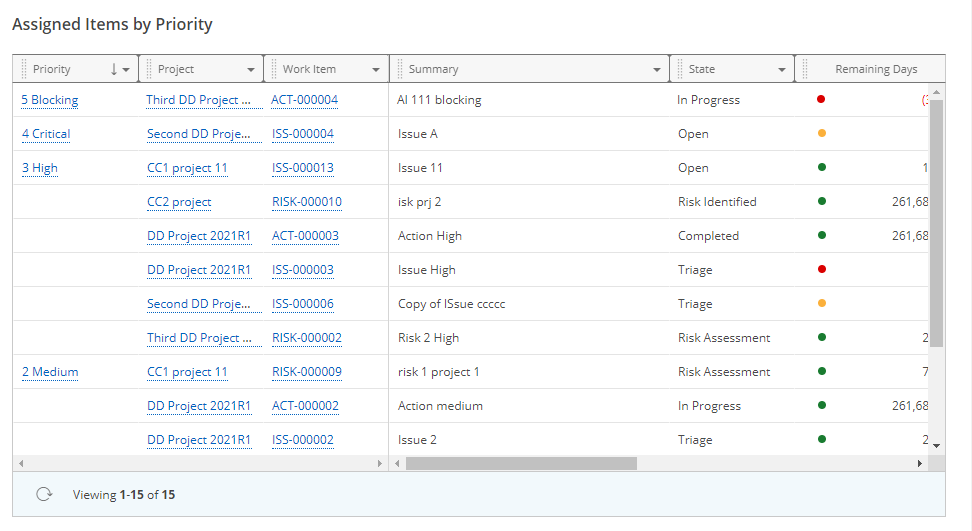Click the right arrow of the horizontal scrollbar
The height and width of the screenshot is (531, 972).
point(920,464)
